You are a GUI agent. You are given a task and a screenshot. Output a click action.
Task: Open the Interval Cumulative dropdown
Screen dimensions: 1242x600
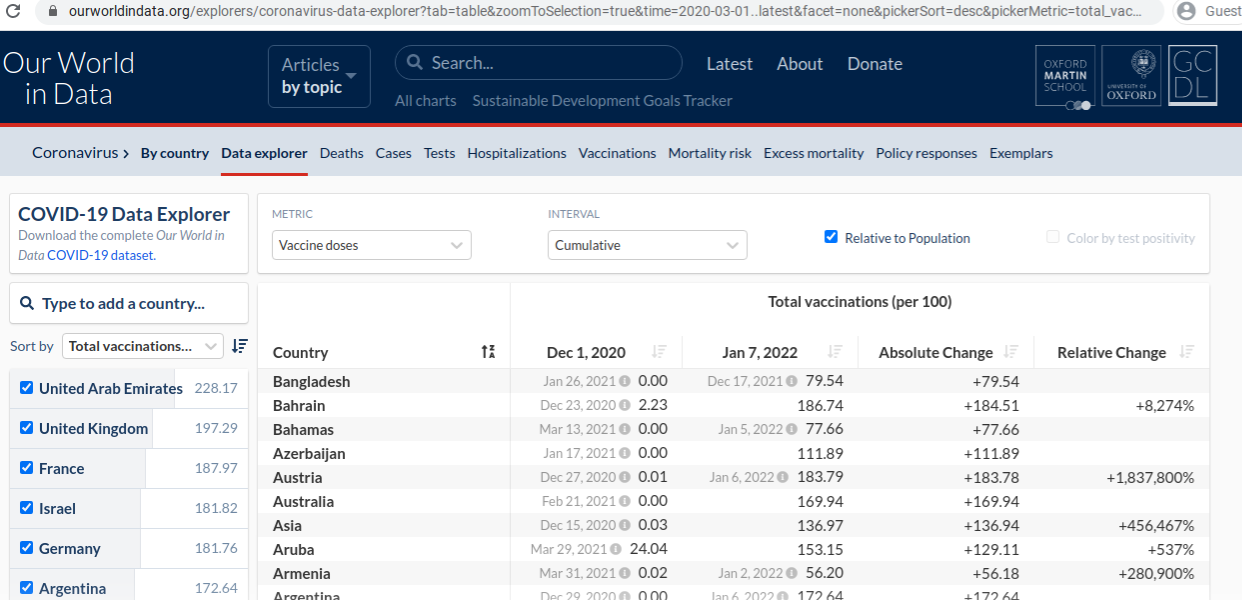(647, 245)
